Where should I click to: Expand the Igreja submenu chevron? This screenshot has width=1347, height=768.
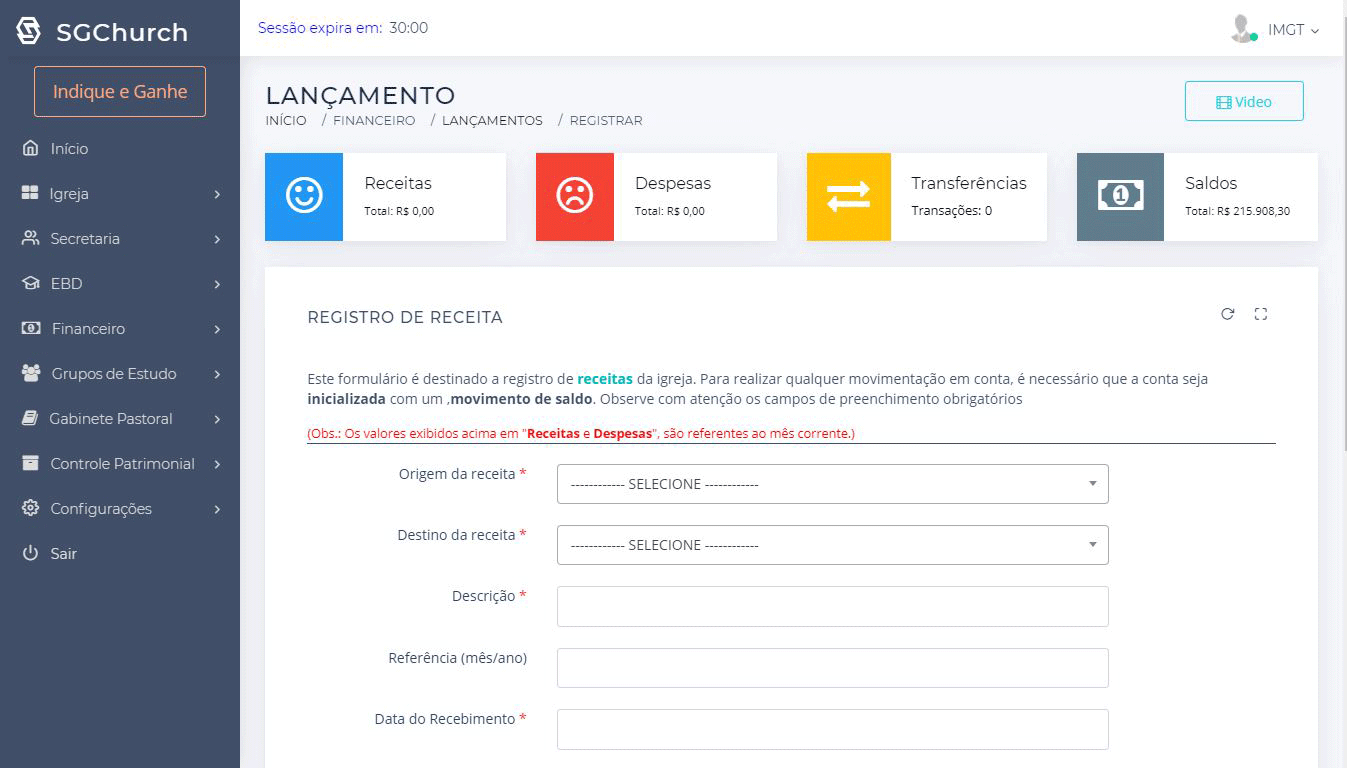tap(217, 194)
